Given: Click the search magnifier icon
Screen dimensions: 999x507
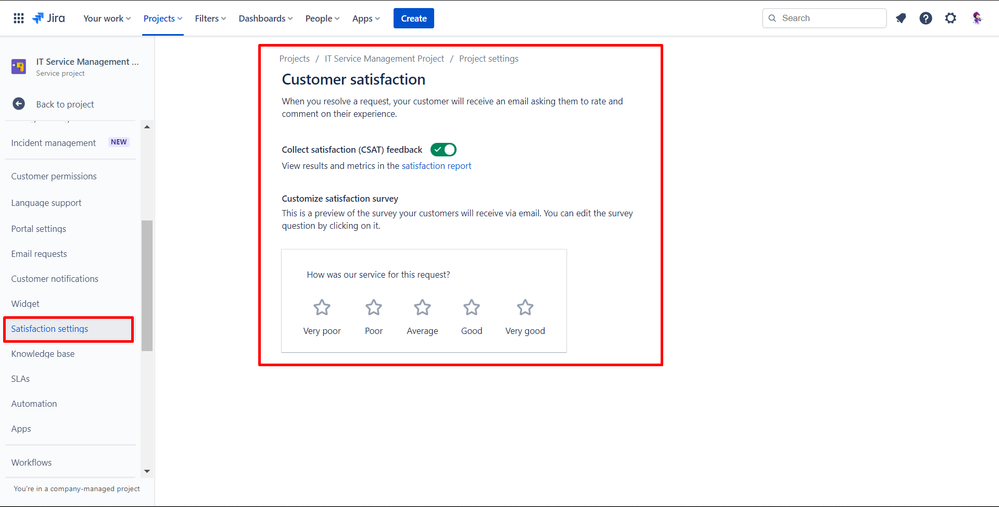Looking at the screenshot, I should 773,18.
